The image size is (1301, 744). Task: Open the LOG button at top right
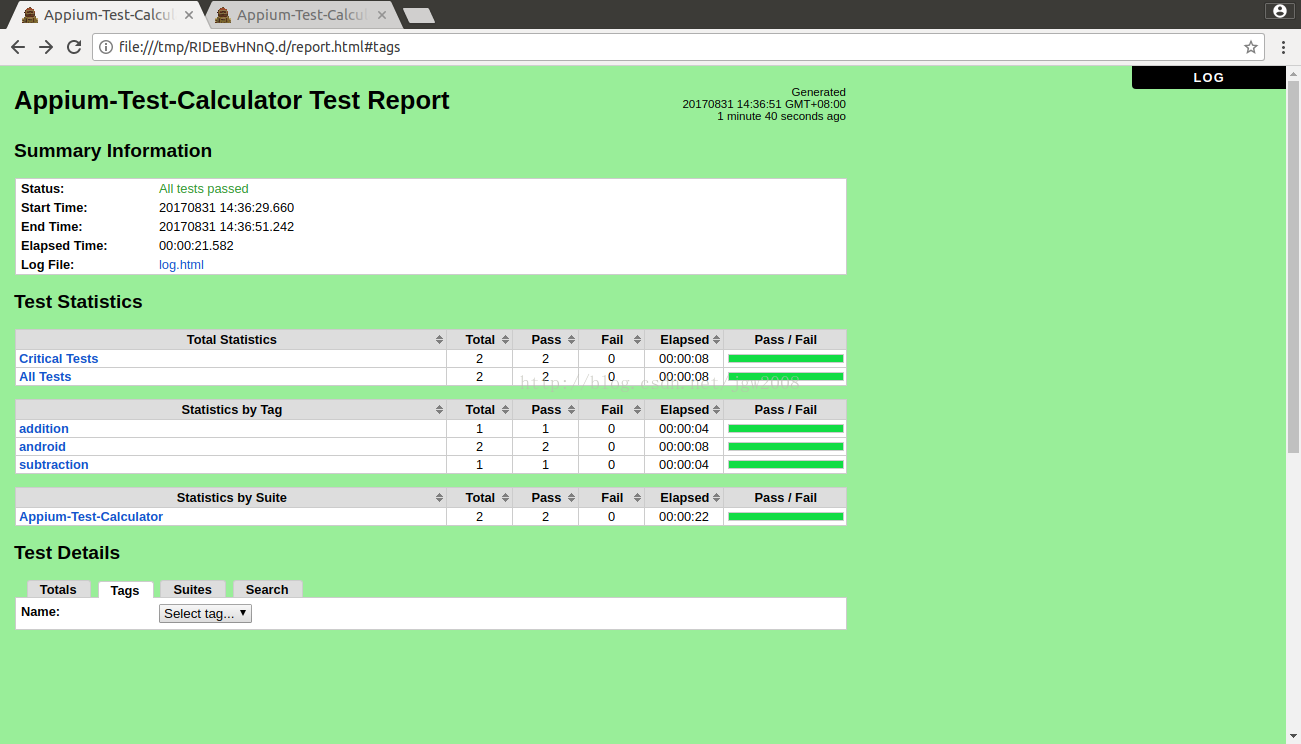click(x=1208, y=77)
